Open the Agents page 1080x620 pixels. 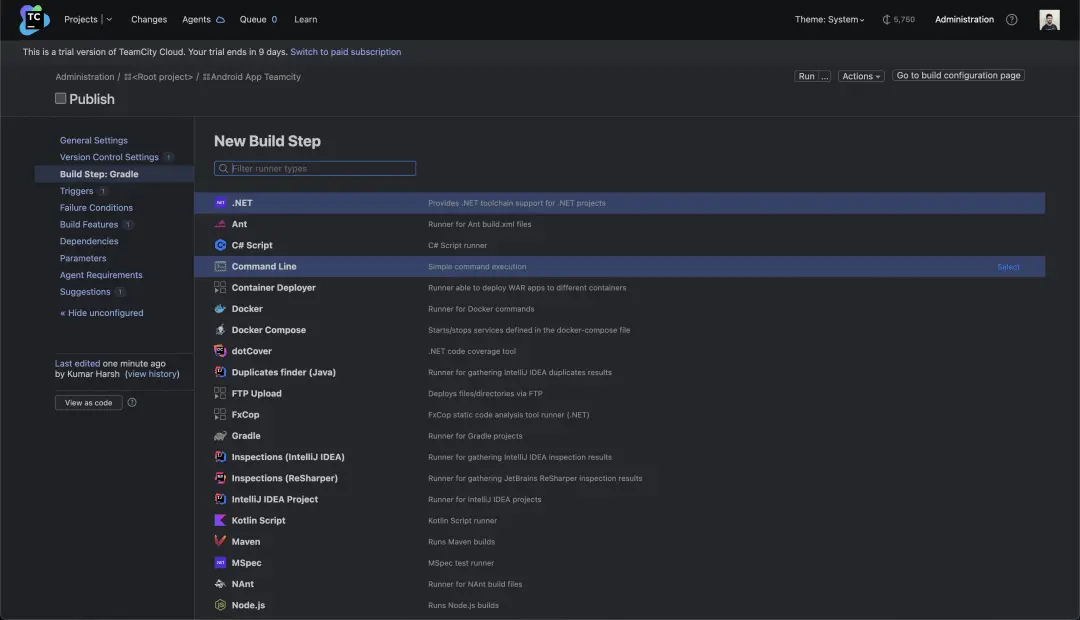coord(196,19)
